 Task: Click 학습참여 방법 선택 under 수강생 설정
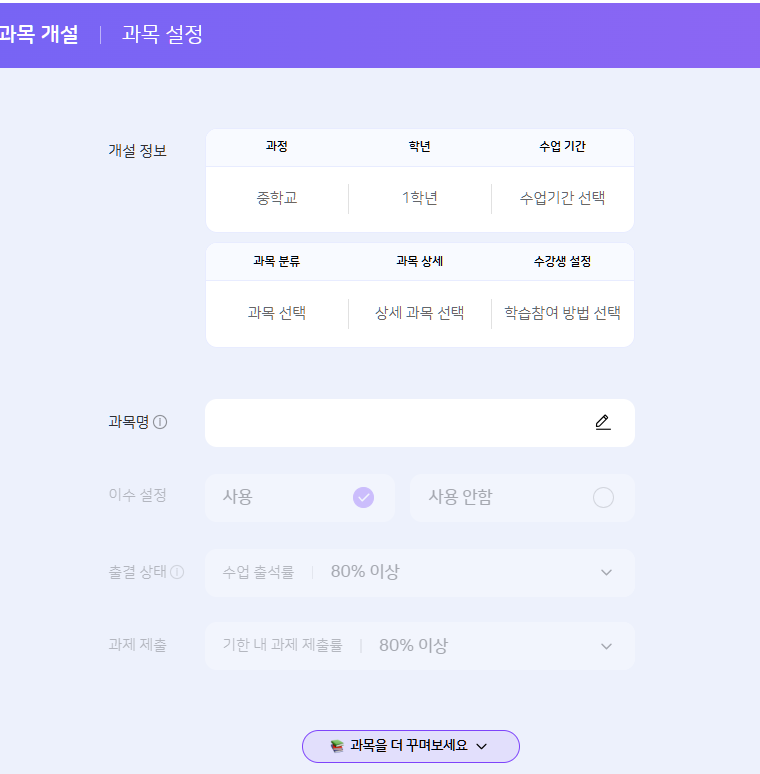pos(563,313)
